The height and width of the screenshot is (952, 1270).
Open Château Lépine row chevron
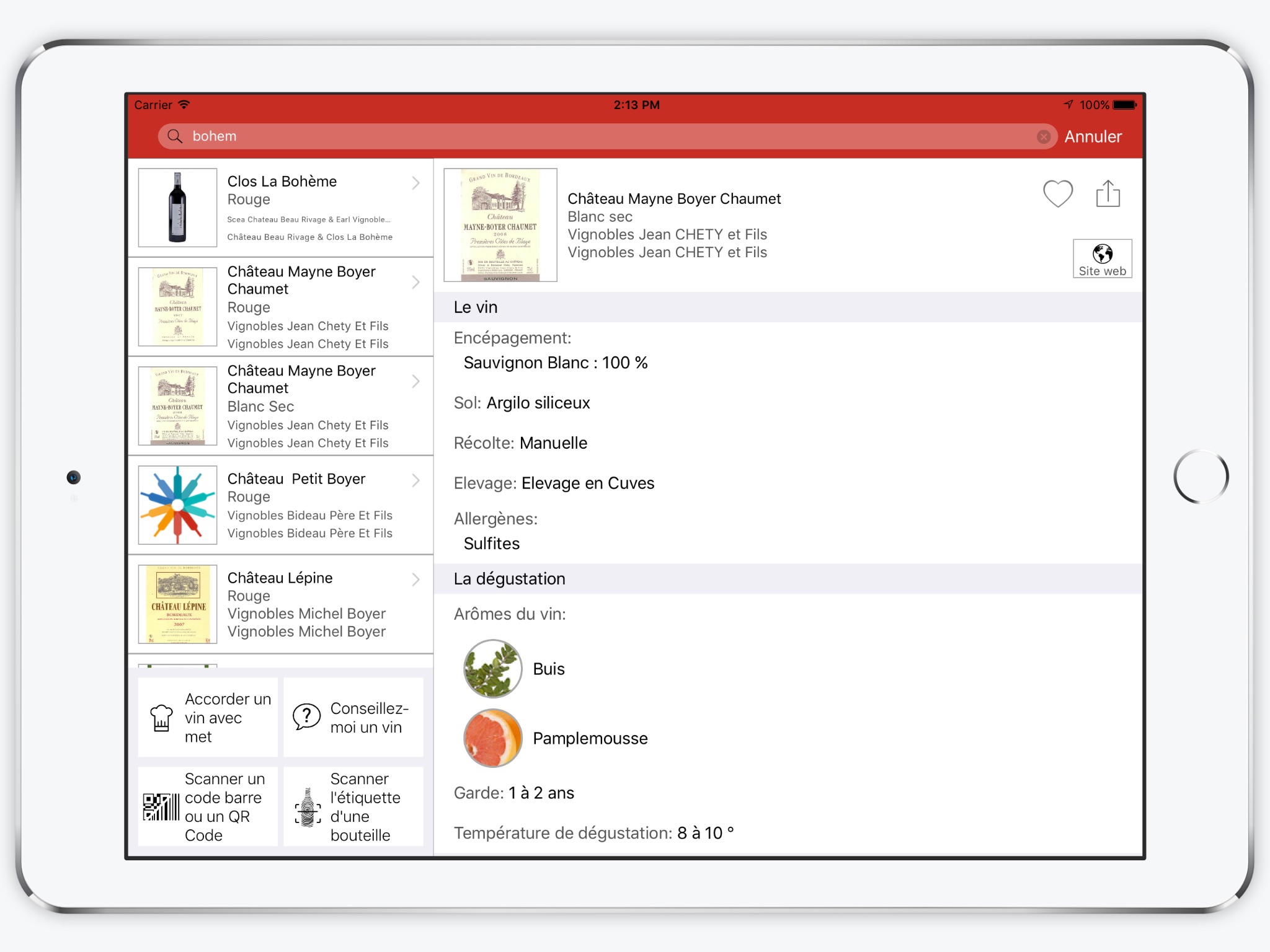click(x=415, y=580)
